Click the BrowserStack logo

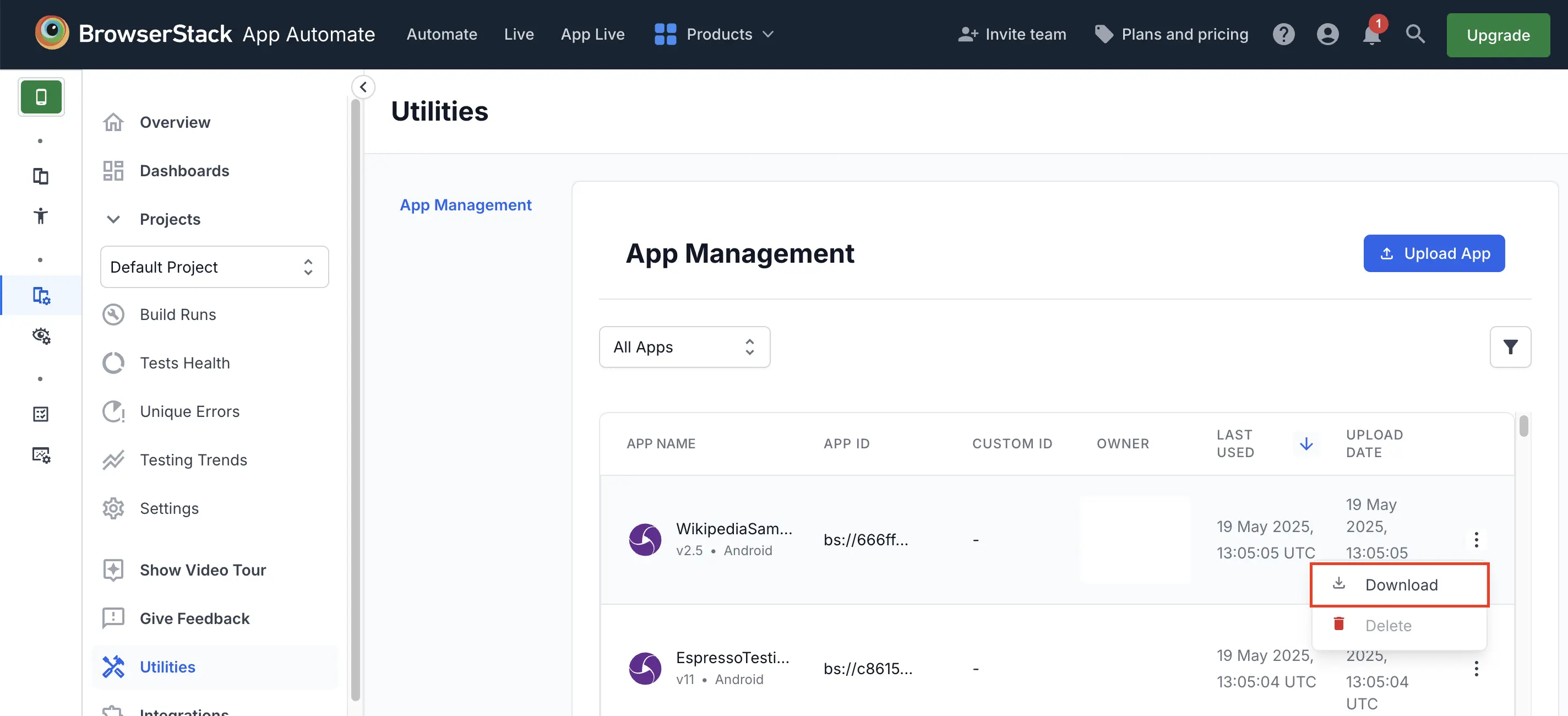pyautogui.click(x=133, y=34)
